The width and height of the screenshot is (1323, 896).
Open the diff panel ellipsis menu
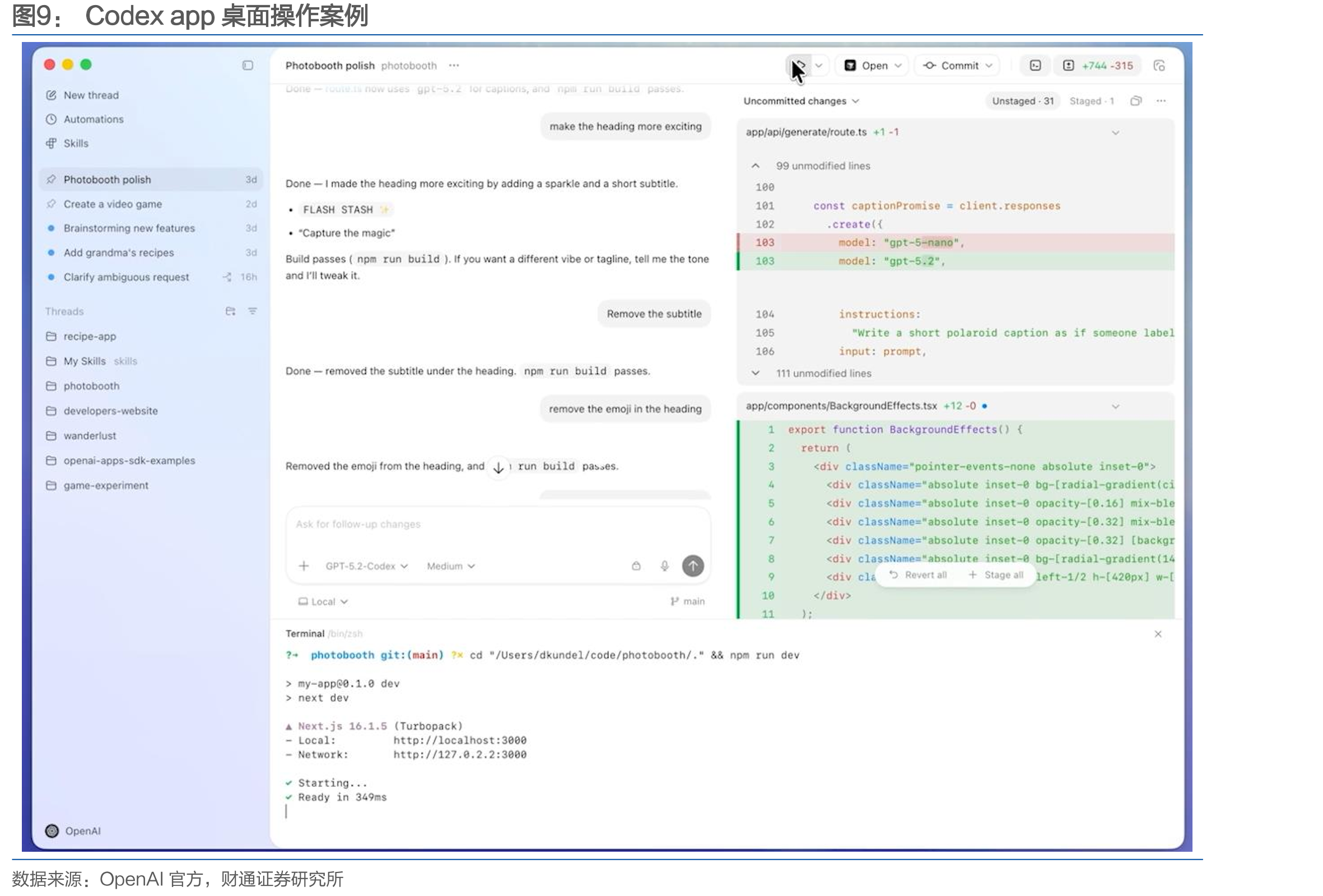1161,101
